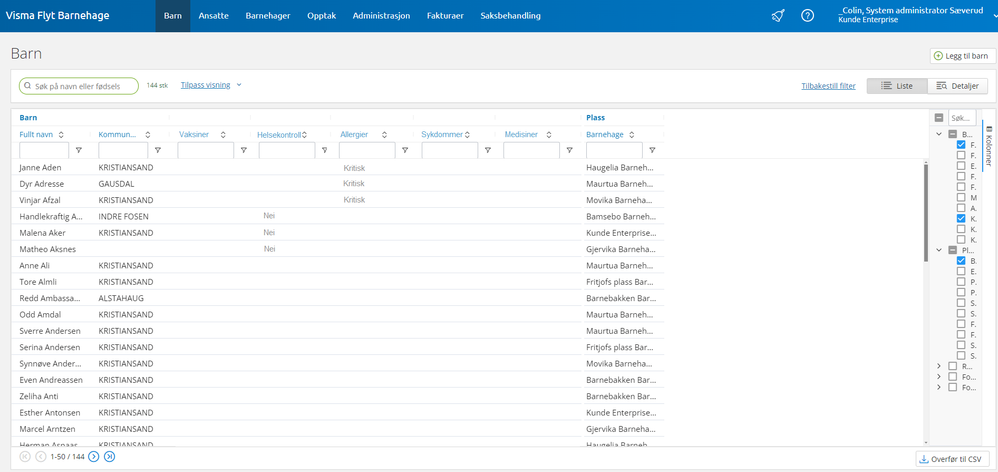Screen dimensions: 998x472
Task: Collapse the B... group in columns panel
Action: 939,133
